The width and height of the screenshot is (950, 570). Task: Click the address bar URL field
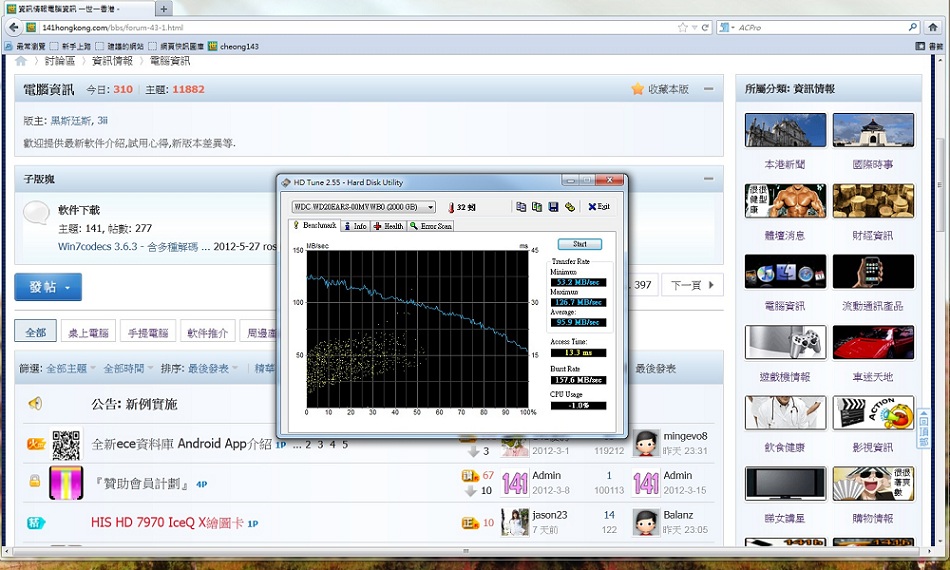tap(357, 27)
